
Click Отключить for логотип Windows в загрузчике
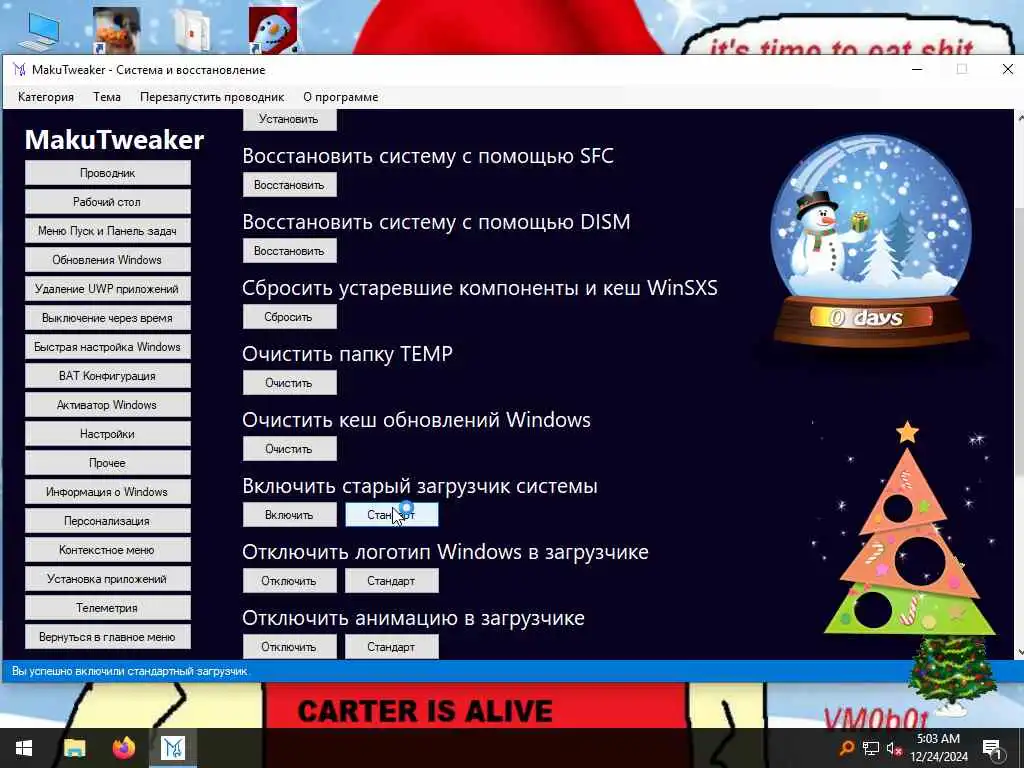coord(289,581)
